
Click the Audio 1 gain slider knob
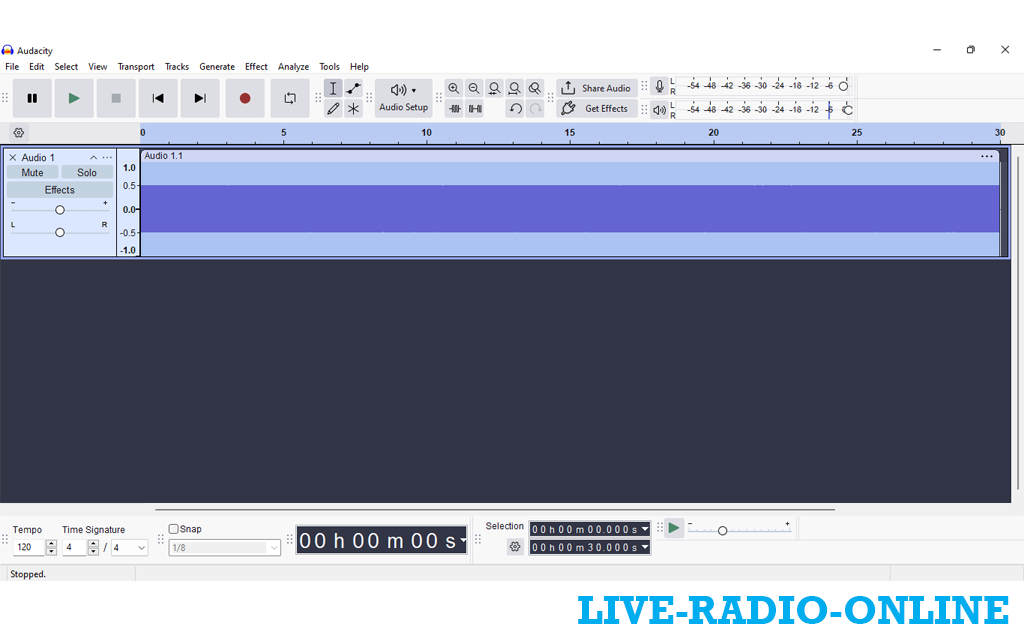[59, 210]
